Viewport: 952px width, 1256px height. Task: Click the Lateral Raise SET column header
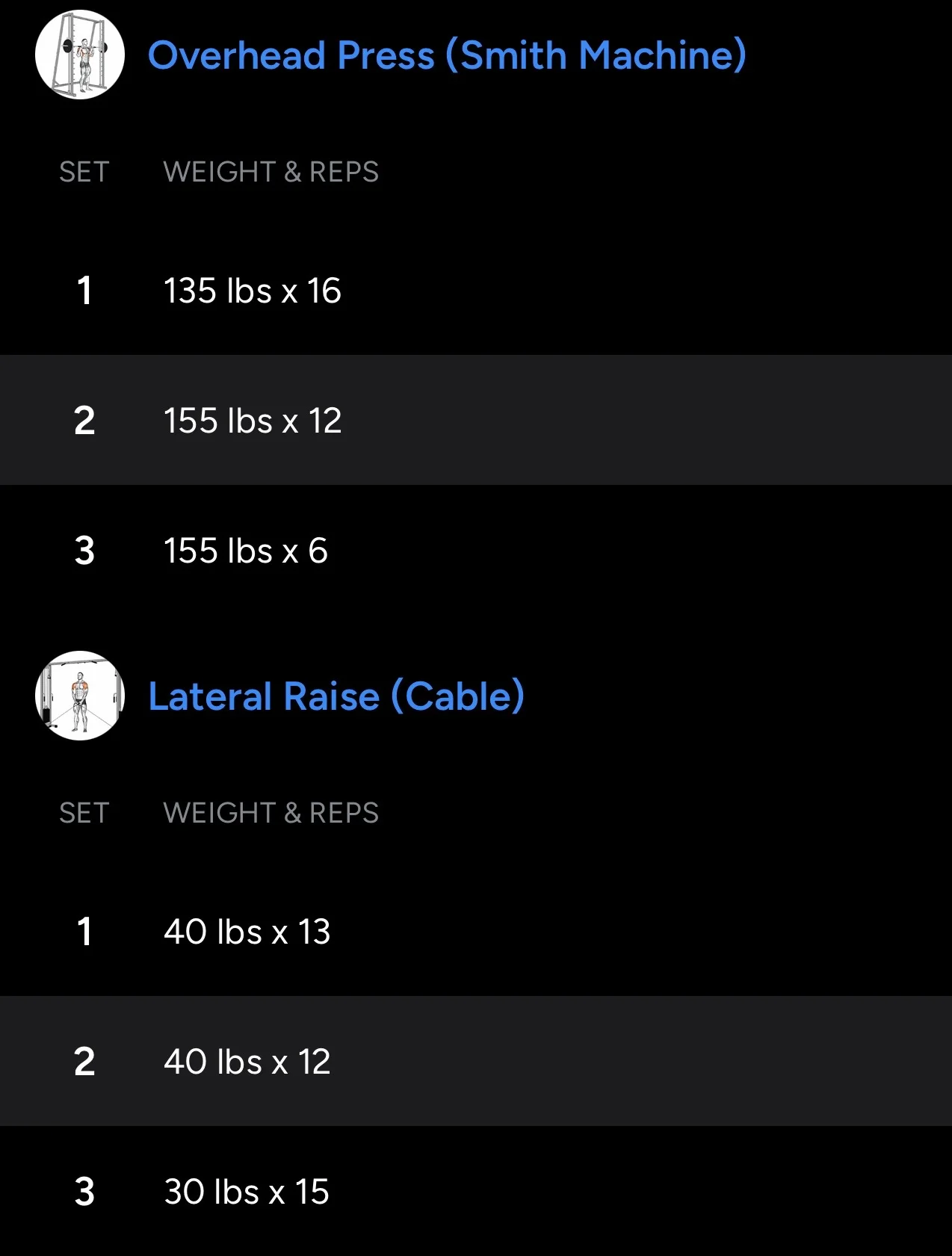point(84,813)
